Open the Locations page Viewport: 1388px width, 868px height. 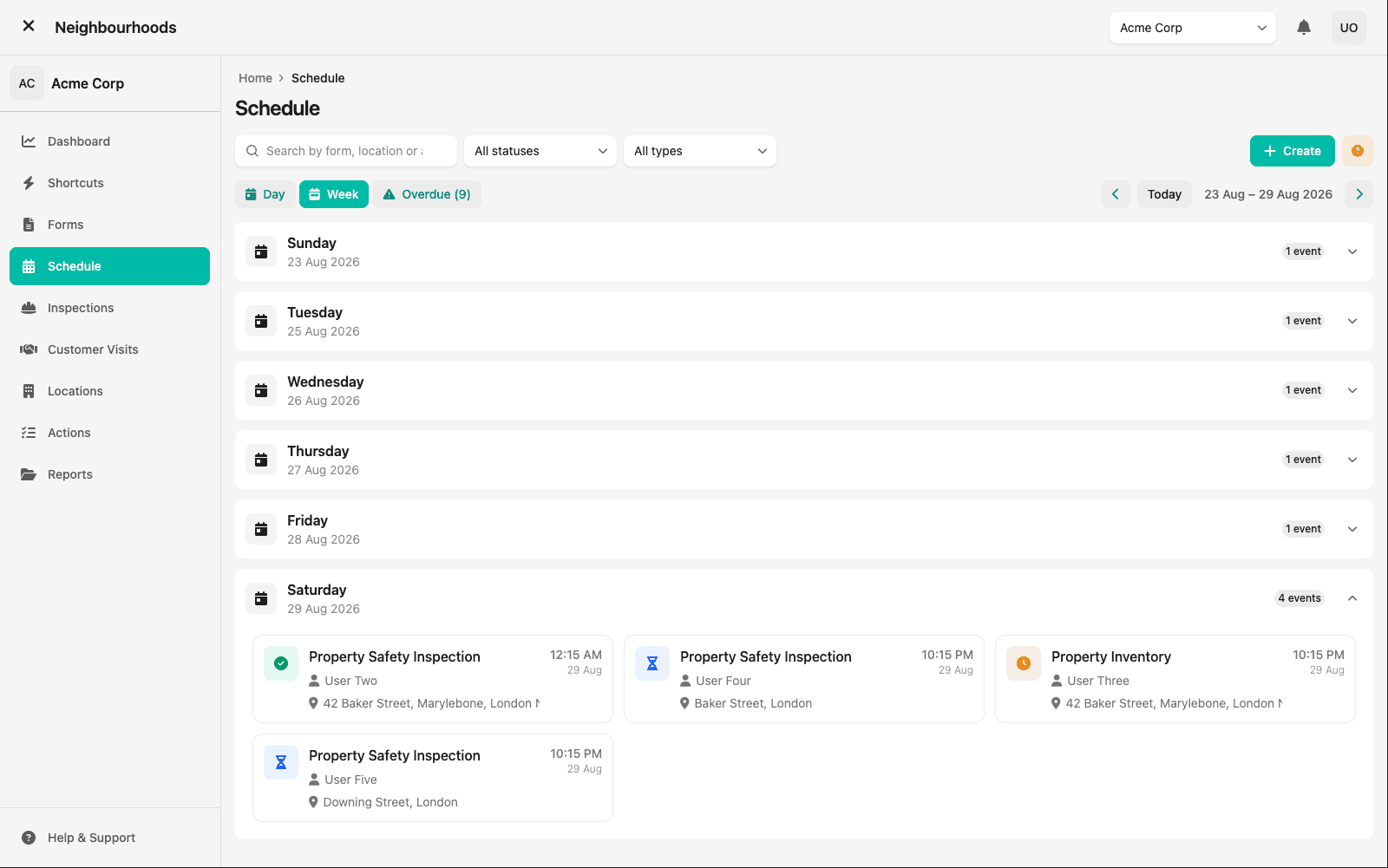(109, 391)
